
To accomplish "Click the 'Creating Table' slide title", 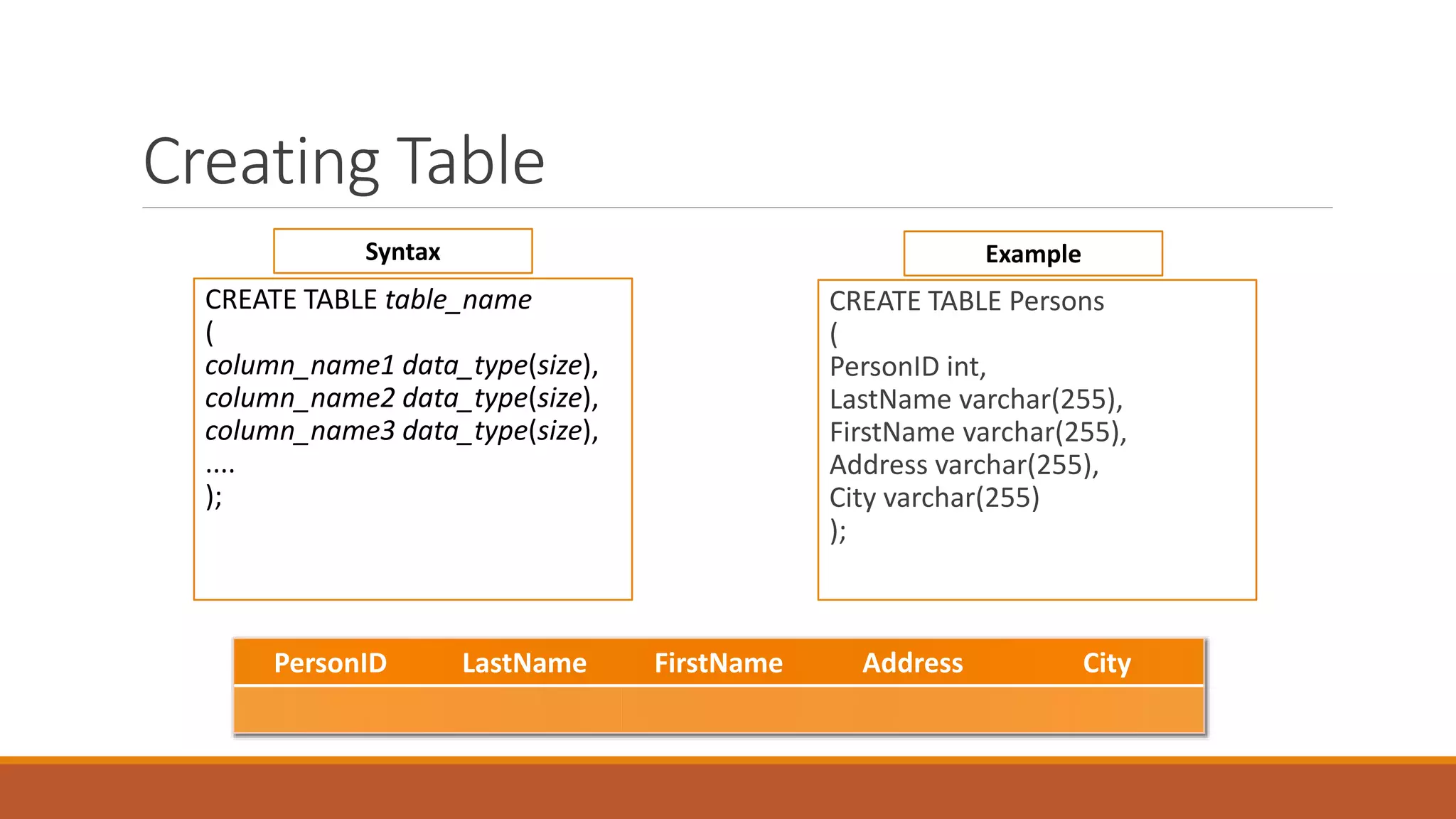I will 344,162.
